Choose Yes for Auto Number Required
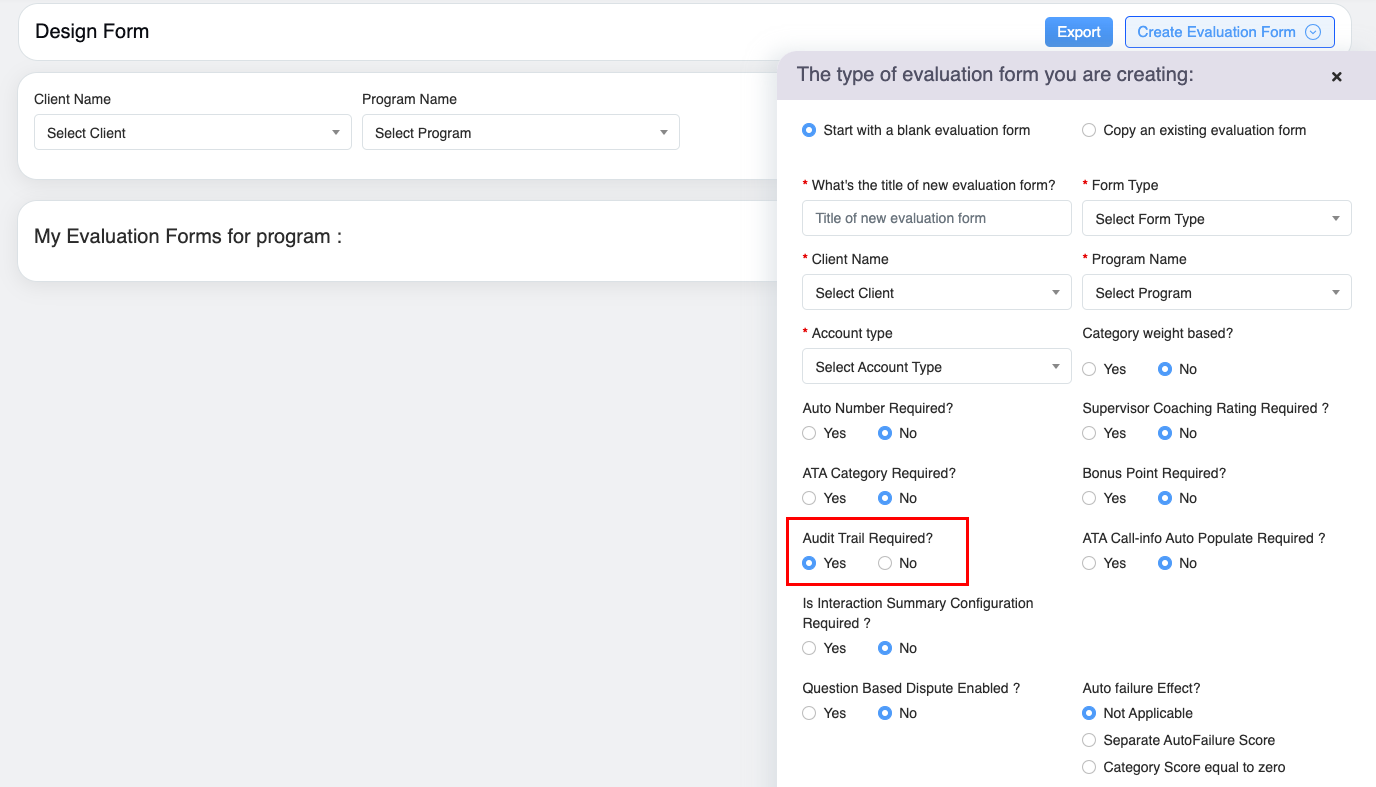The image size is (1376, 787). [x=809, y=433]
